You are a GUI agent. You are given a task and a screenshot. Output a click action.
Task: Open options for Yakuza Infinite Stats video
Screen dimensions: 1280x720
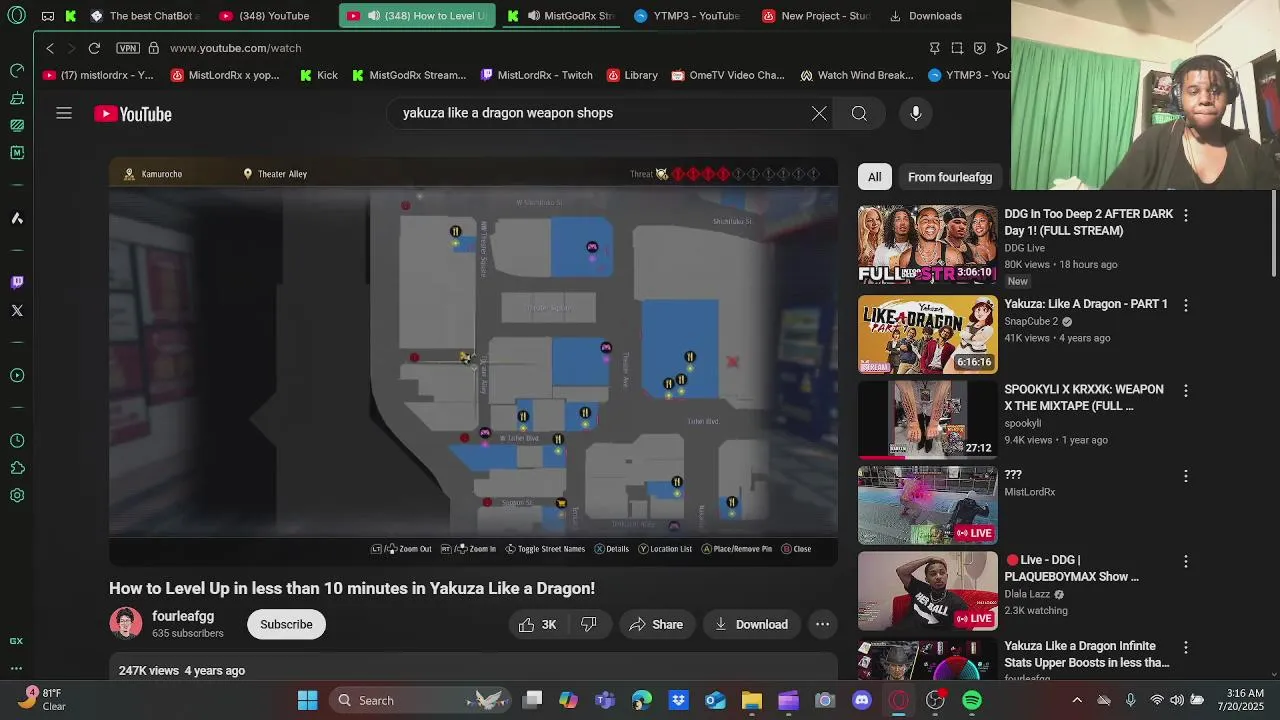[1186, 647]
